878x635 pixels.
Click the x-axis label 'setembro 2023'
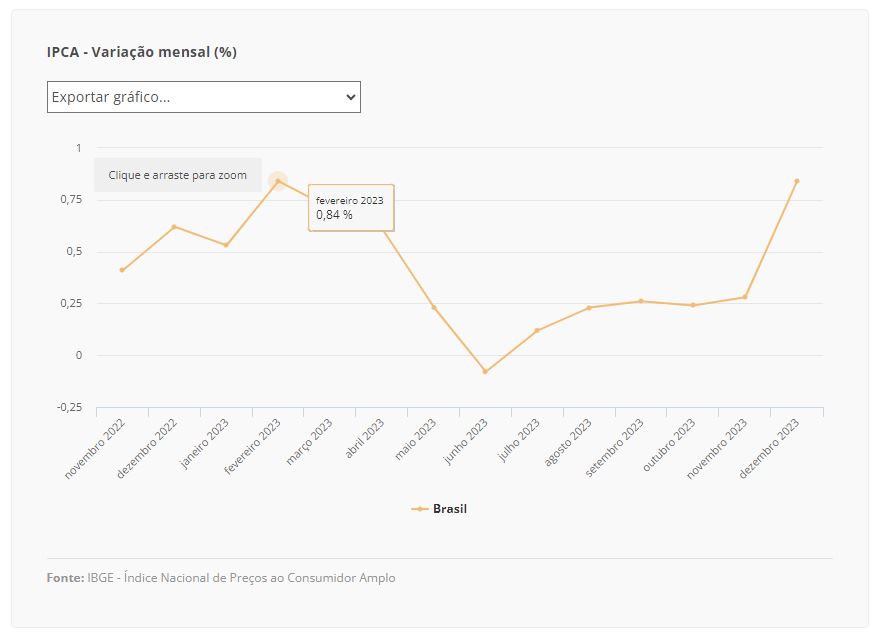[x=614, y=447]
